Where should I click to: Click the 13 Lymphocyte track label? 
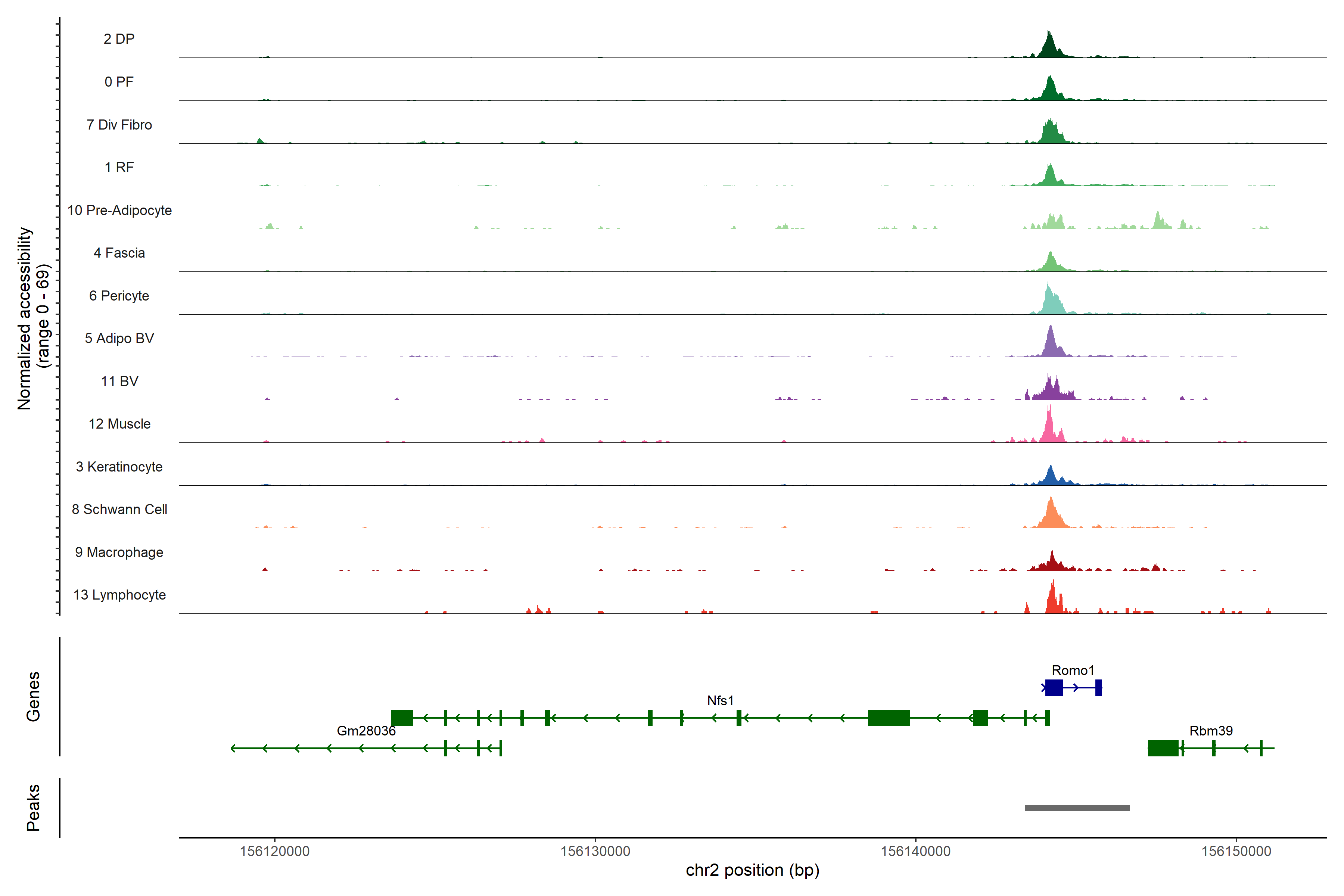coord(119,595)
